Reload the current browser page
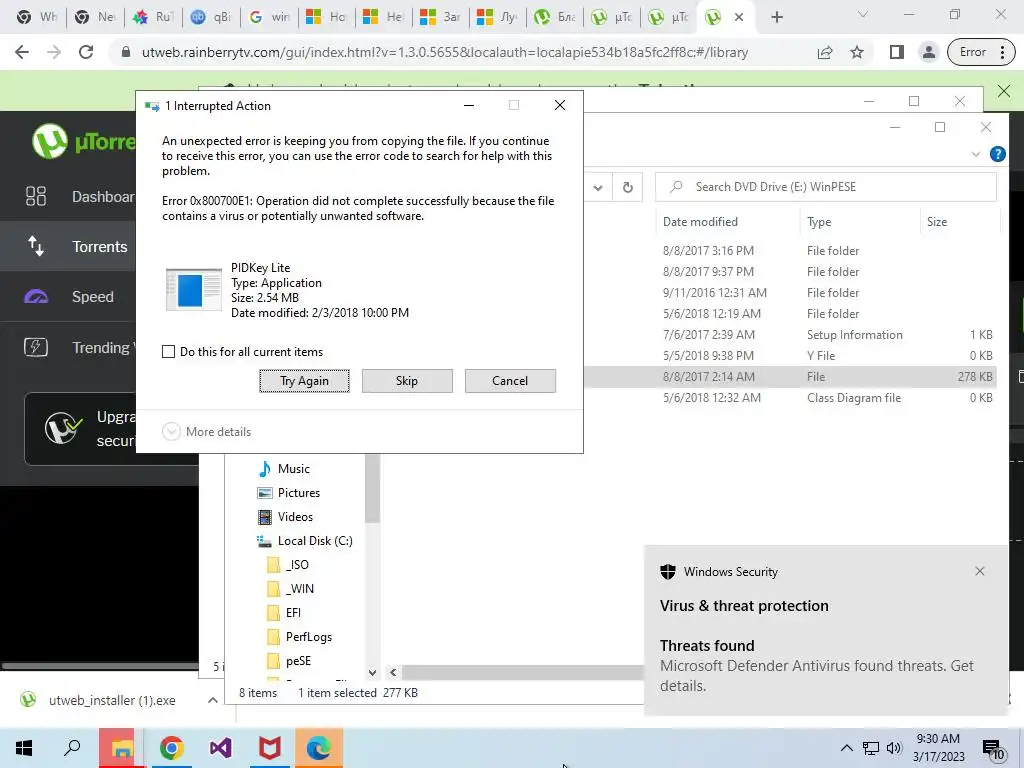 pyautogui.click(x=86, y=52)
